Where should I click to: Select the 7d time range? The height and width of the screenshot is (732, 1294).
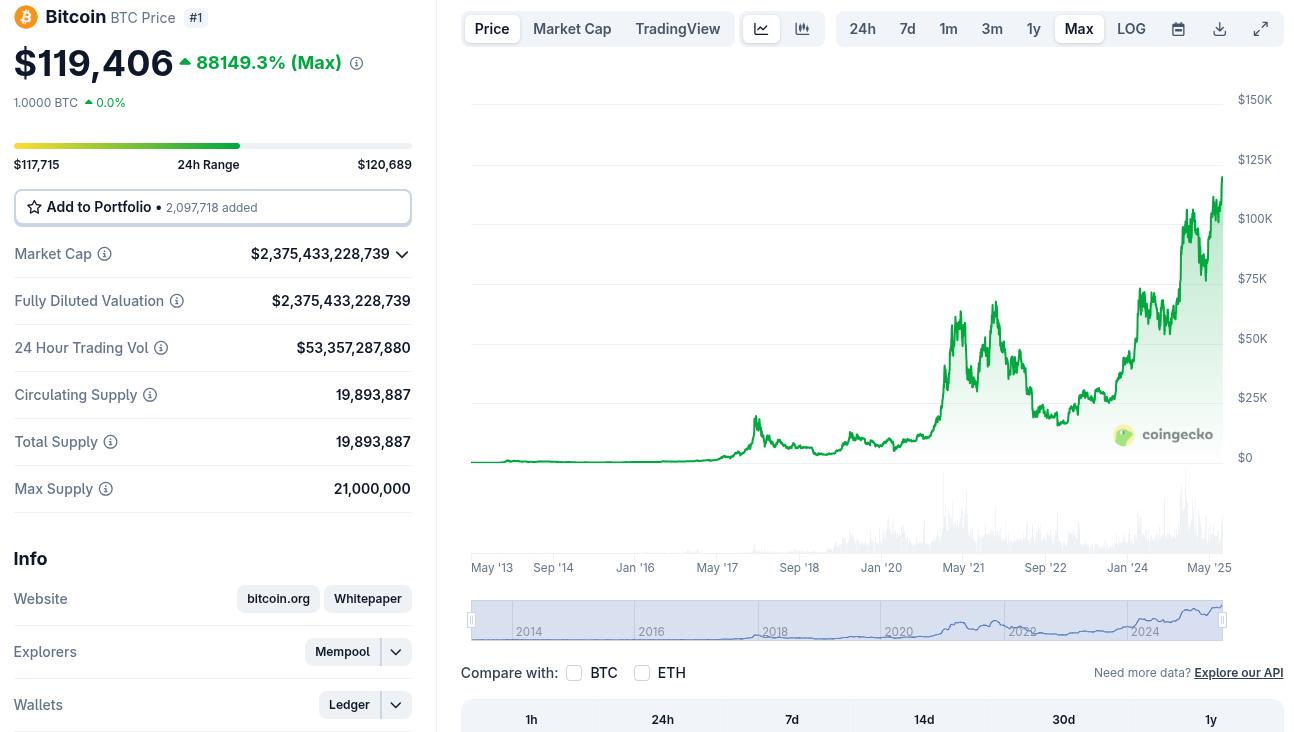(x=907, y=29)
